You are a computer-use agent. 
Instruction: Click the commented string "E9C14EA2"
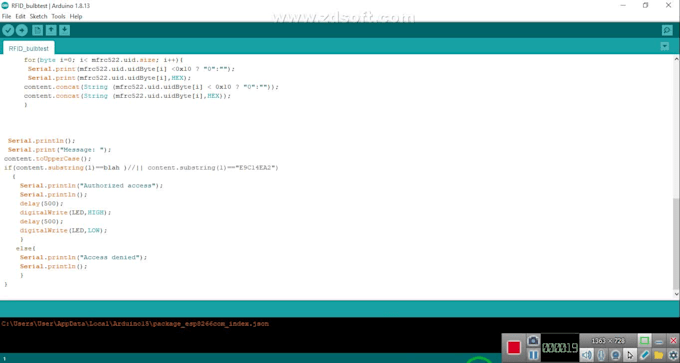coord(256,167)
